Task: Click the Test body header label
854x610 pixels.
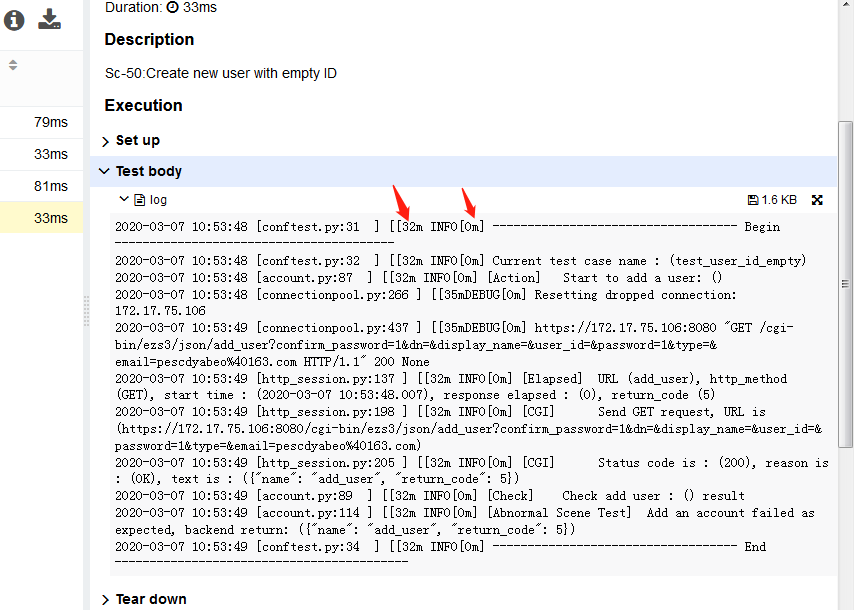Action: pyautogui.click(x=148, y=171)
